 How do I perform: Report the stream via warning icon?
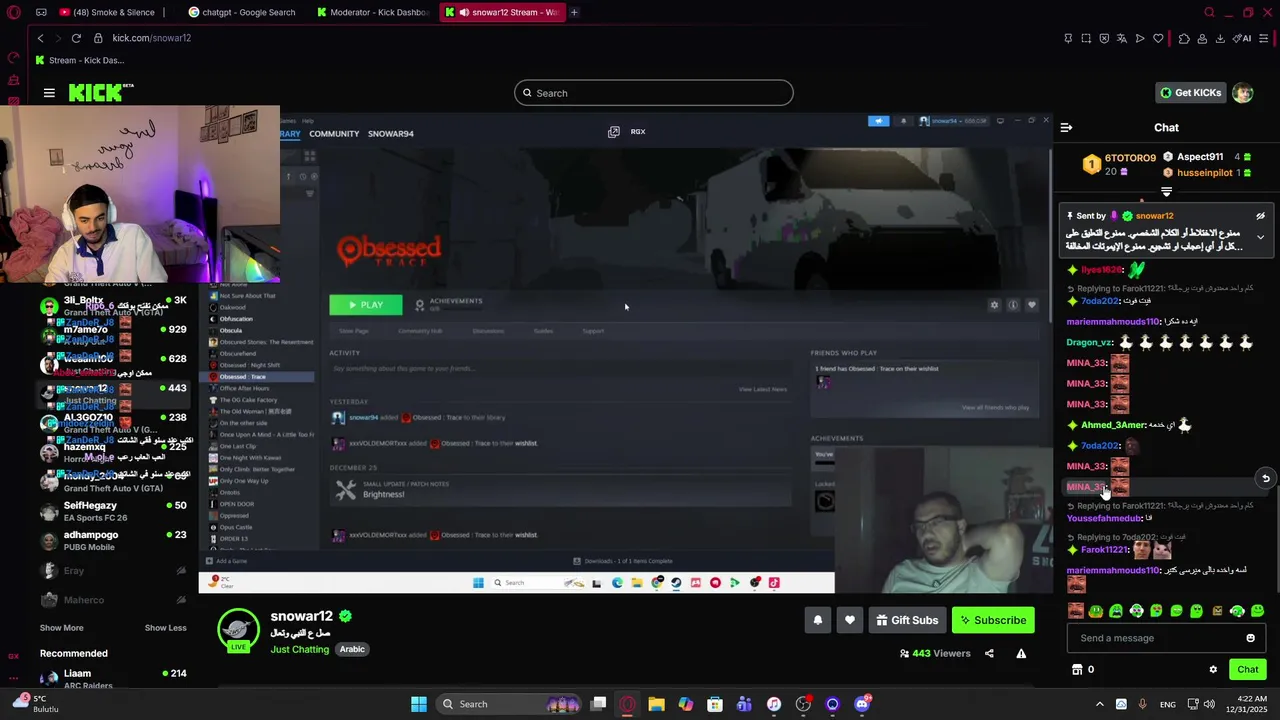[1021, 653]
